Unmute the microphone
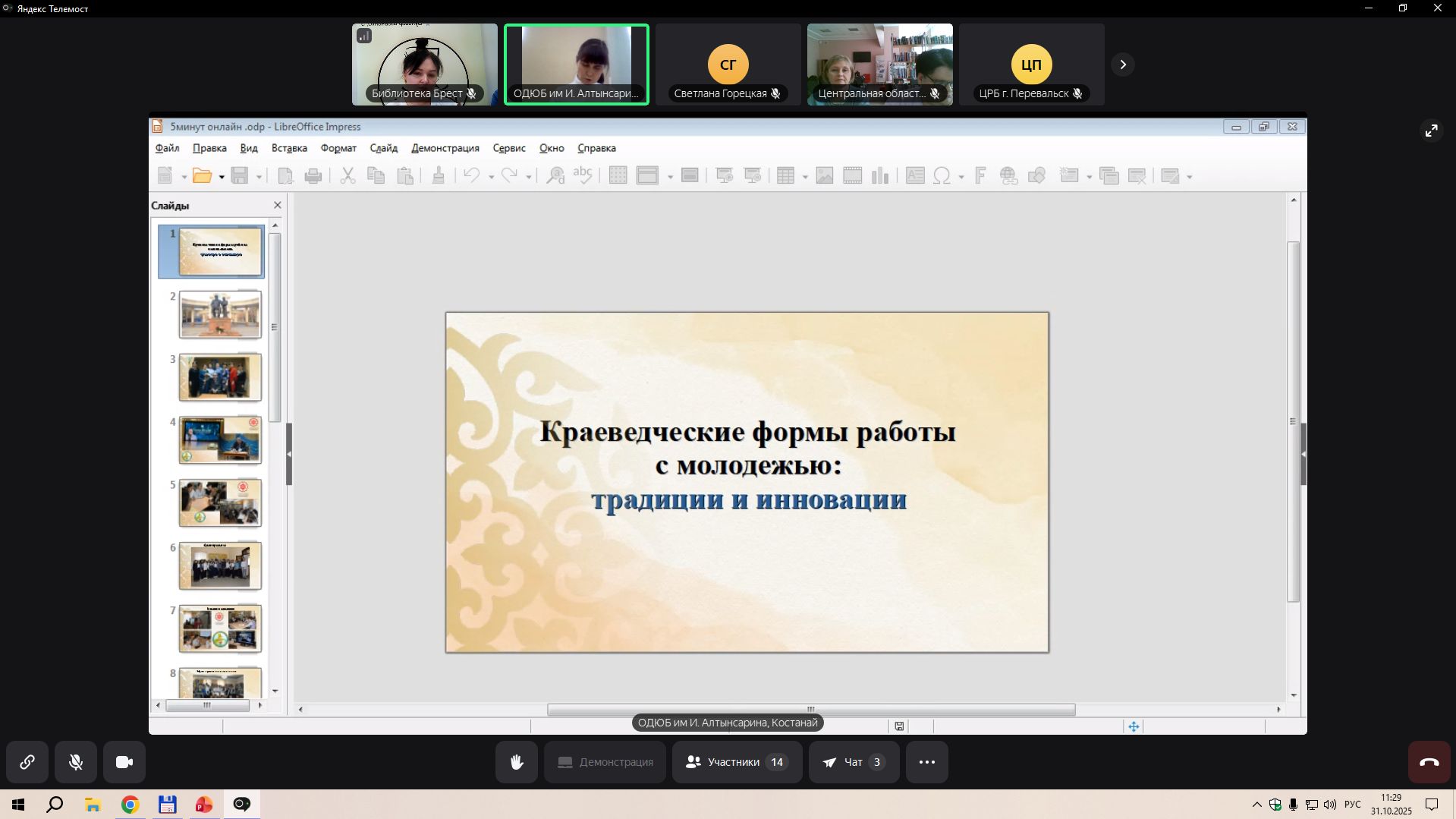The image size is (1456, 819). pos(76,762)
